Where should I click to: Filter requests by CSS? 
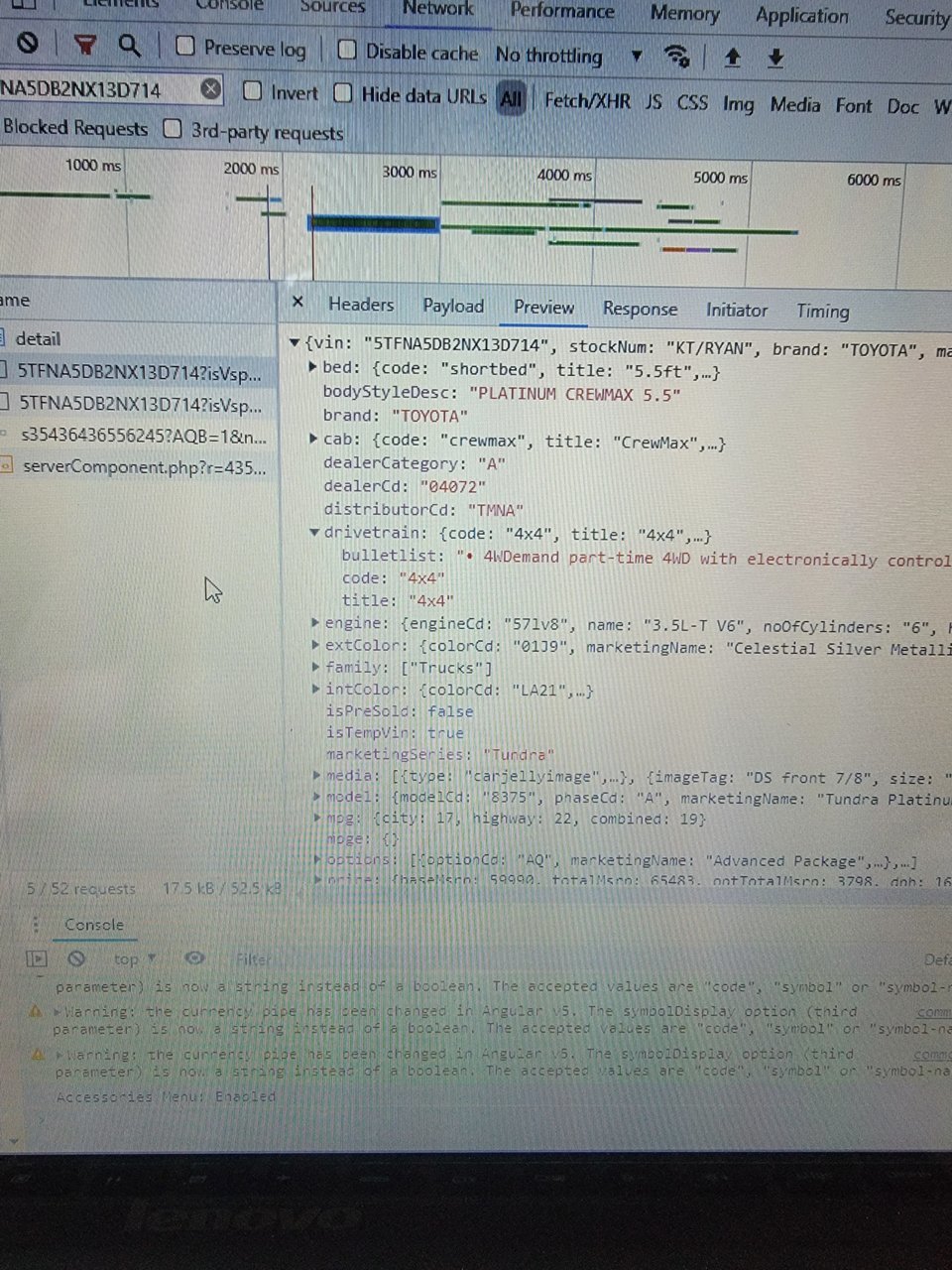pos(692,102)
